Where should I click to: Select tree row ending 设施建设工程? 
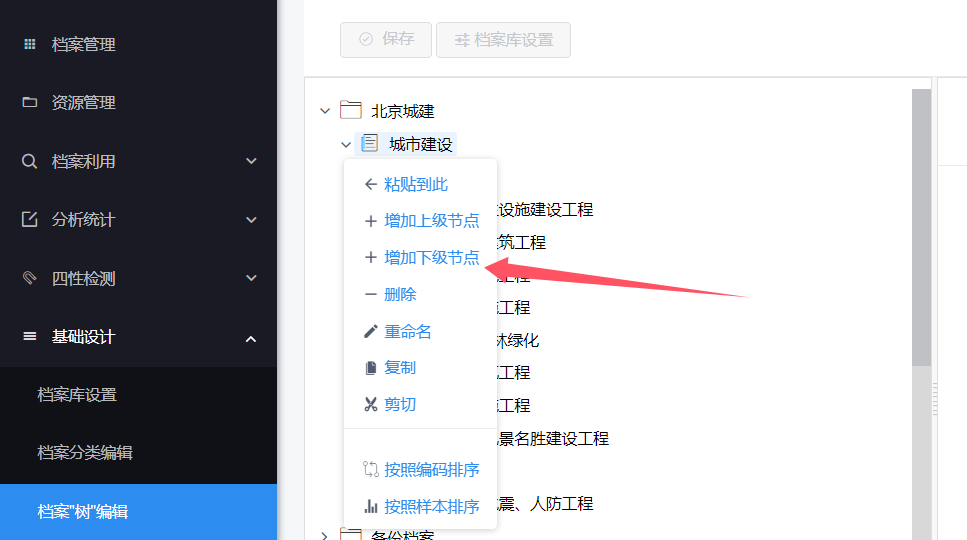546,210
